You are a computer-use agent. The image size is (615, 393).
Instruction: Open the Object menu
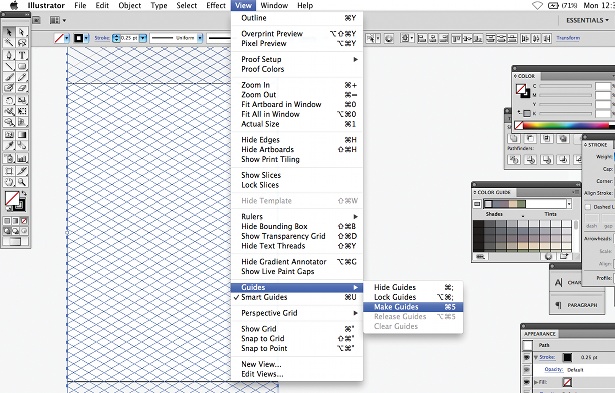[129, 5]
